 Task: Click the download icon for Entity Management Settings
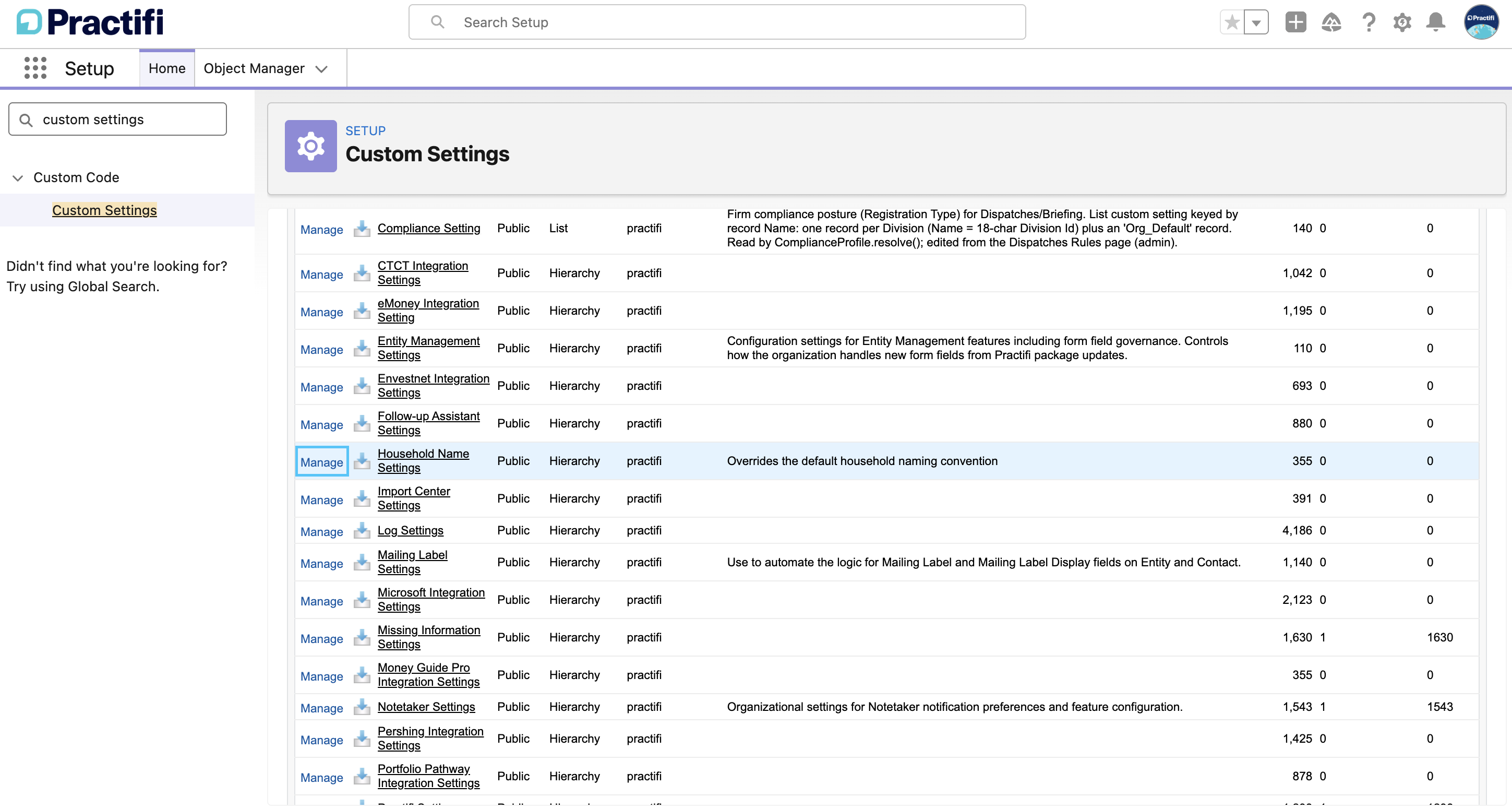point(362,348)
